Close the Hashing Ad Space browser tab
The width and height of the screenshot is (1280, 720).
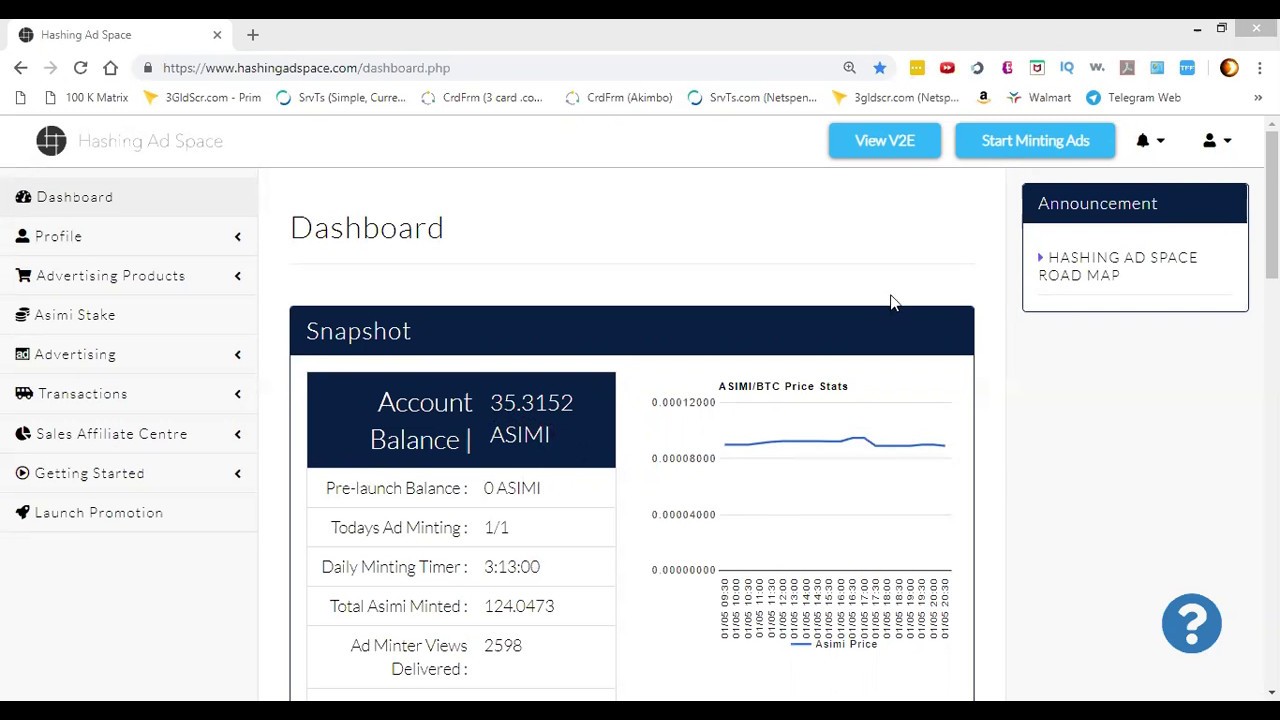[x=217, y=35]
